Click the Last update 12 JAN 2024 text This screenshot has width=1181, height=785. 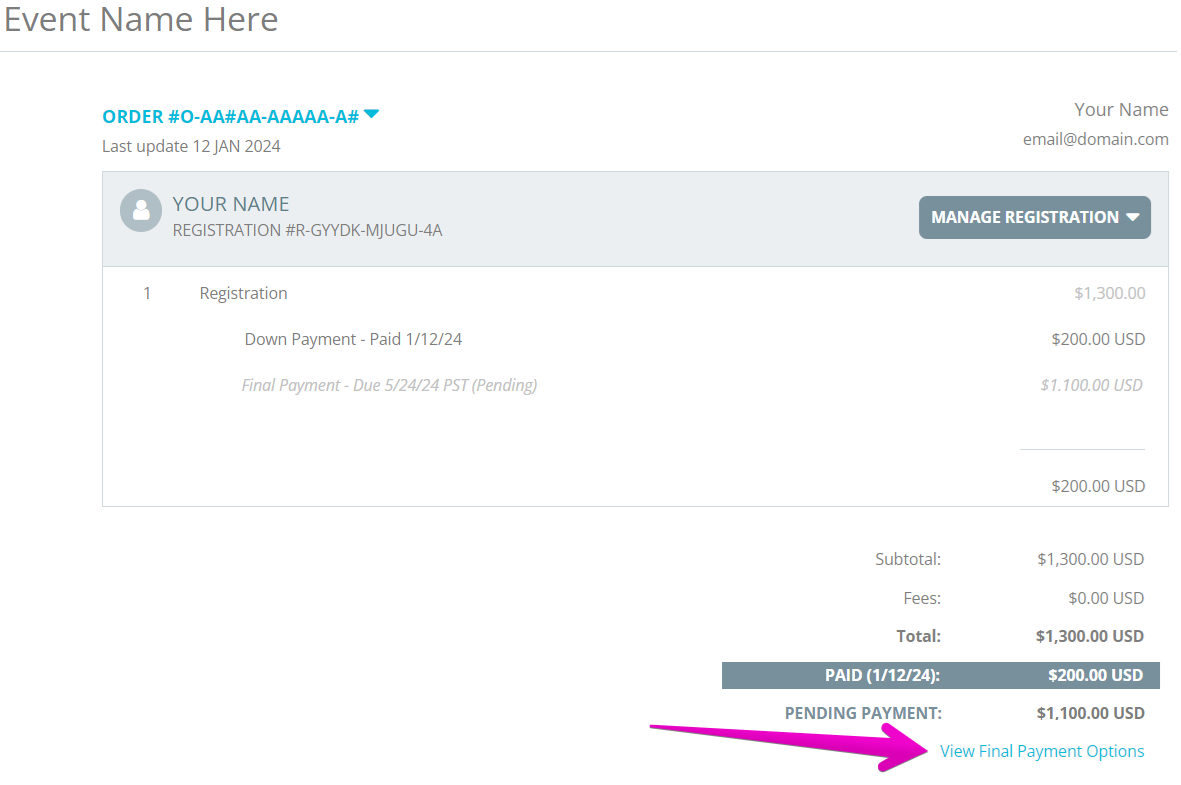click(x=191, y=146)
